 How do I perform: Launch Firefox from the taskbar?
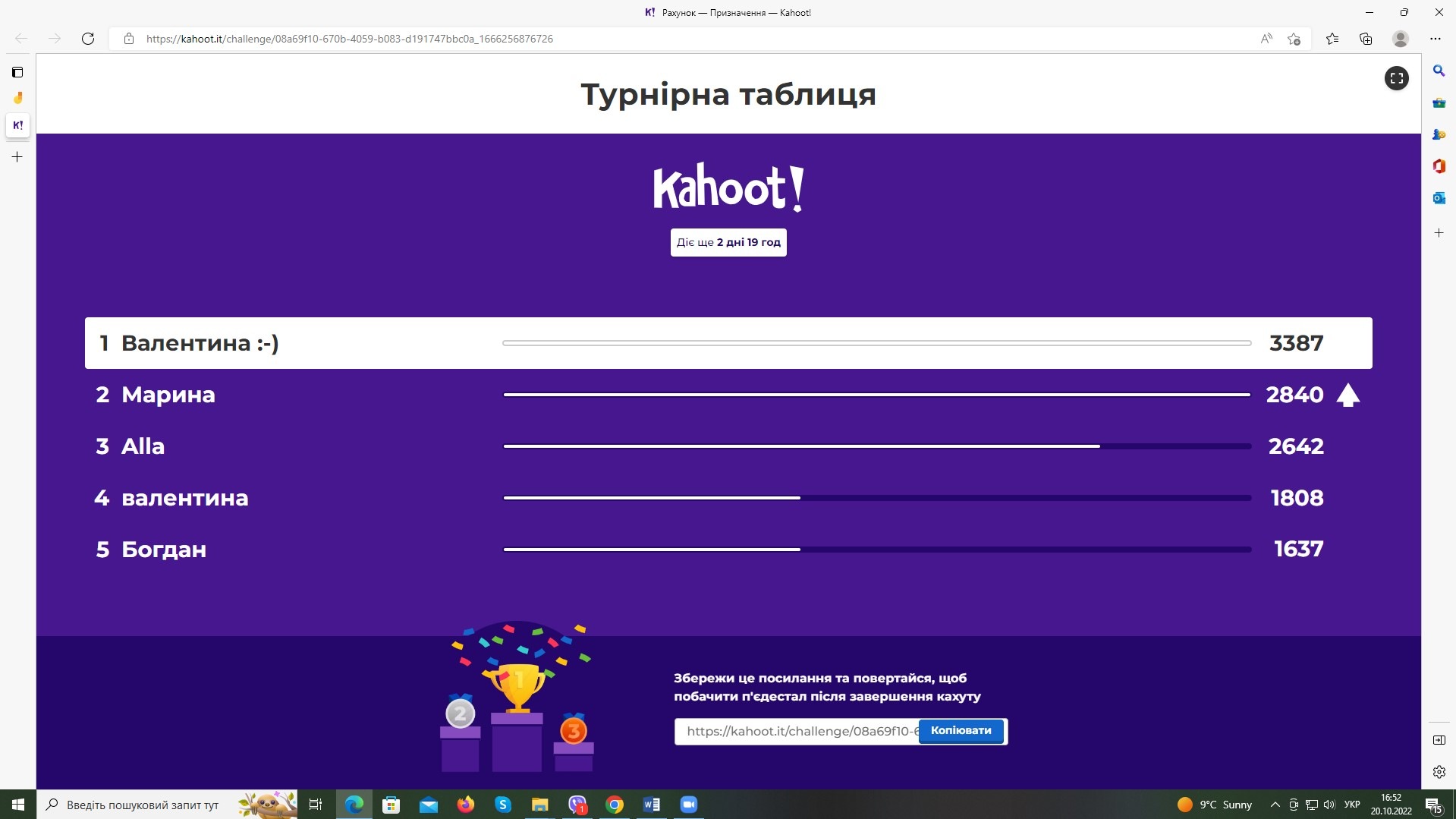point(466,805)
